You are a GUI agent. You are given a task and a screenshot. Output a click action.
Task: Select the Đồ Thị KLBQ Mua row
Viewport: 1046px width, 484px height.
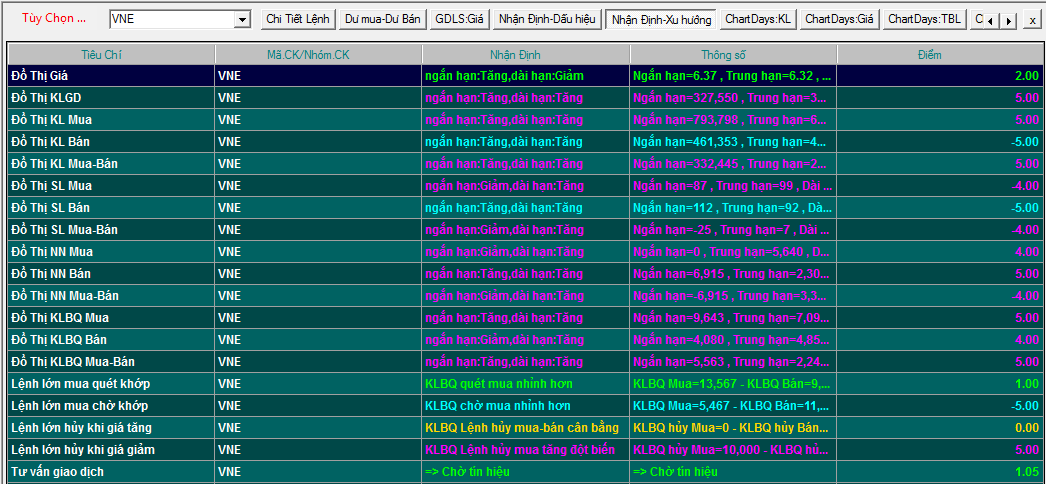point(525,318)
